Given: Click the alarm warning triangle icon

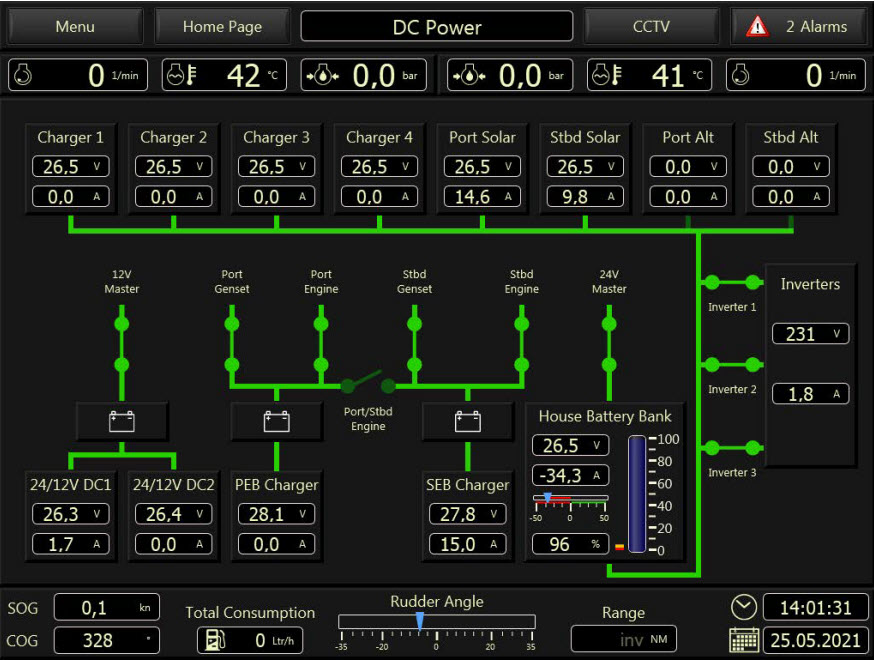Looking at the screenshot, I should point(758,27).
